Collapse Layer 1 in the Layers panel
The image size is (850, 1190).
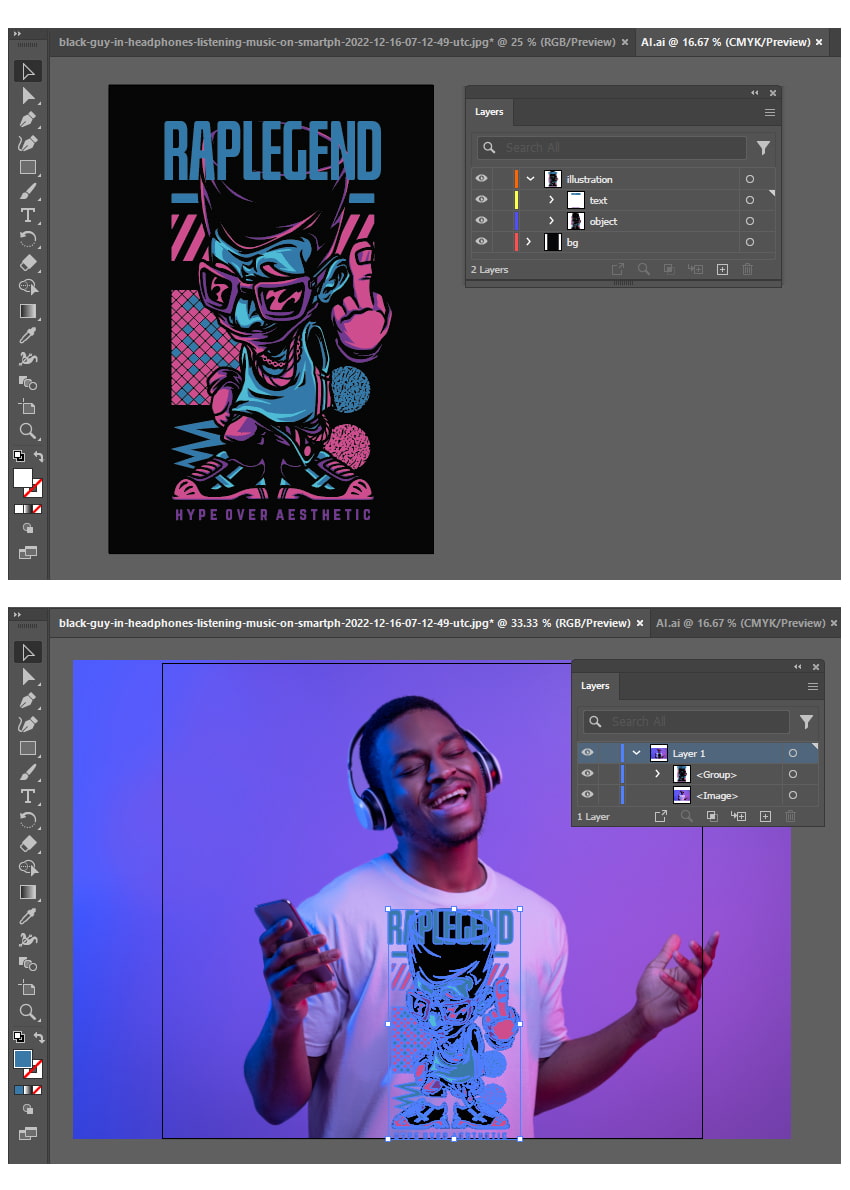tap(636, 753)
